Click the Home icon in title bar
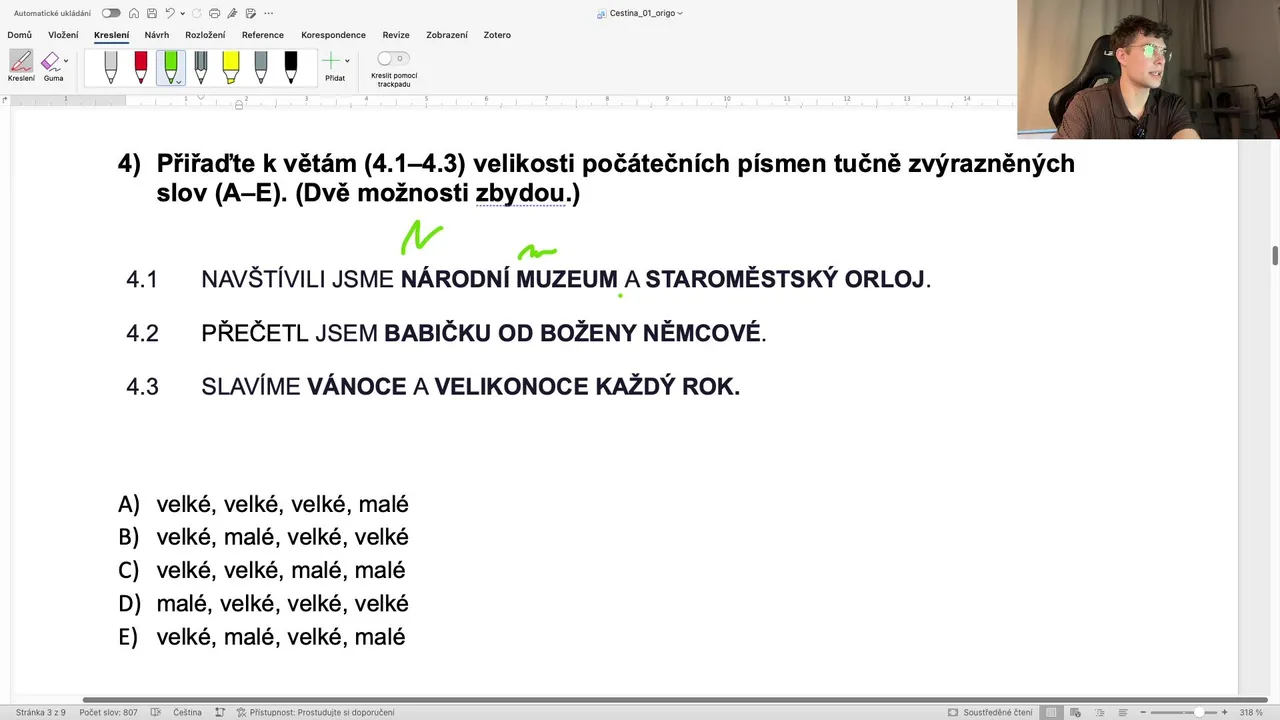Viewport: 1280px width, 720px height. (134, 13)
